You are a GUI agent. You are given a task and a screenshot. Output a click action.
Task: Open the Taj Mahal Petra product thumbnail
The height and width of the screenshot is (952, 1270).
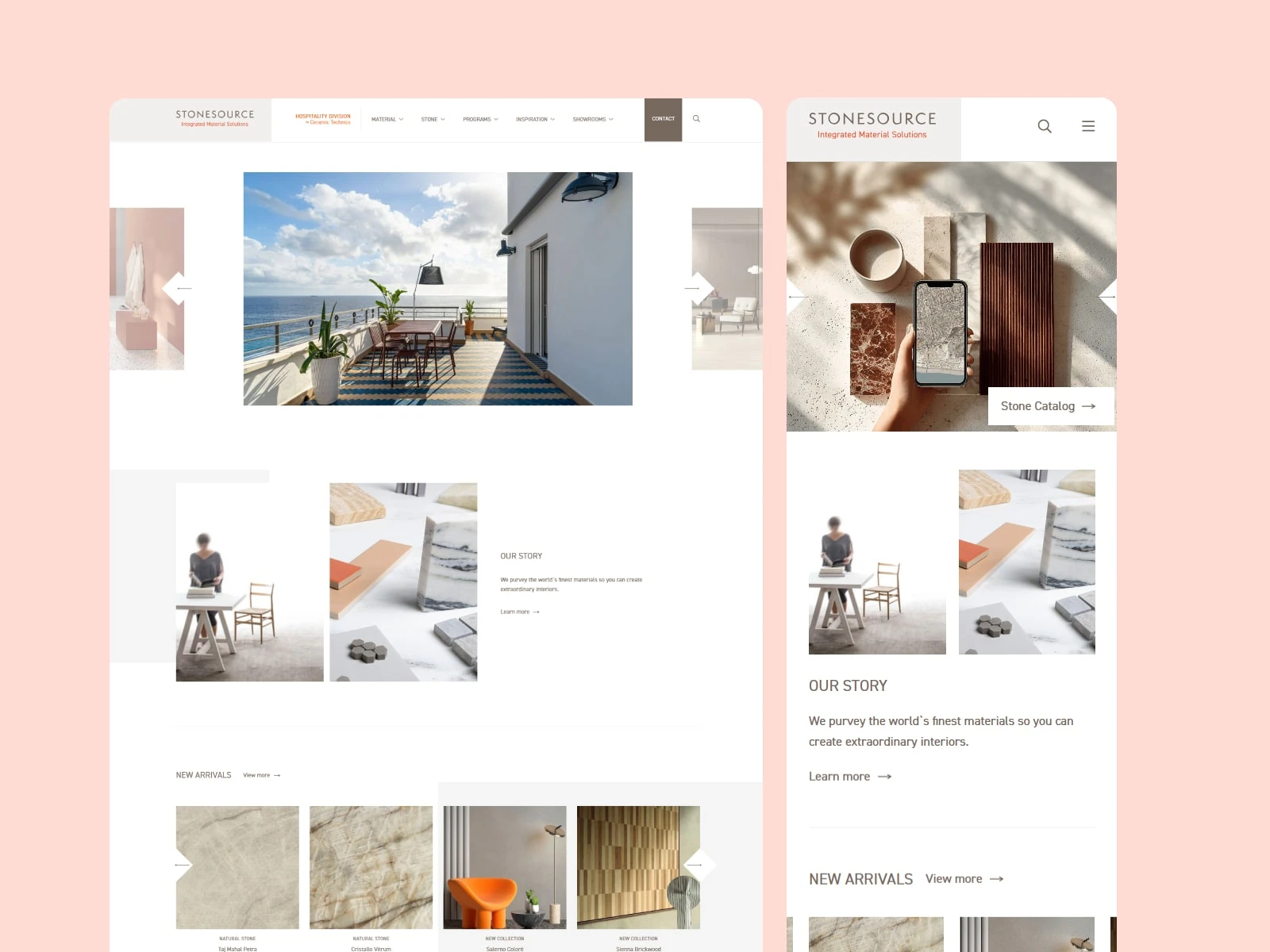237,867
